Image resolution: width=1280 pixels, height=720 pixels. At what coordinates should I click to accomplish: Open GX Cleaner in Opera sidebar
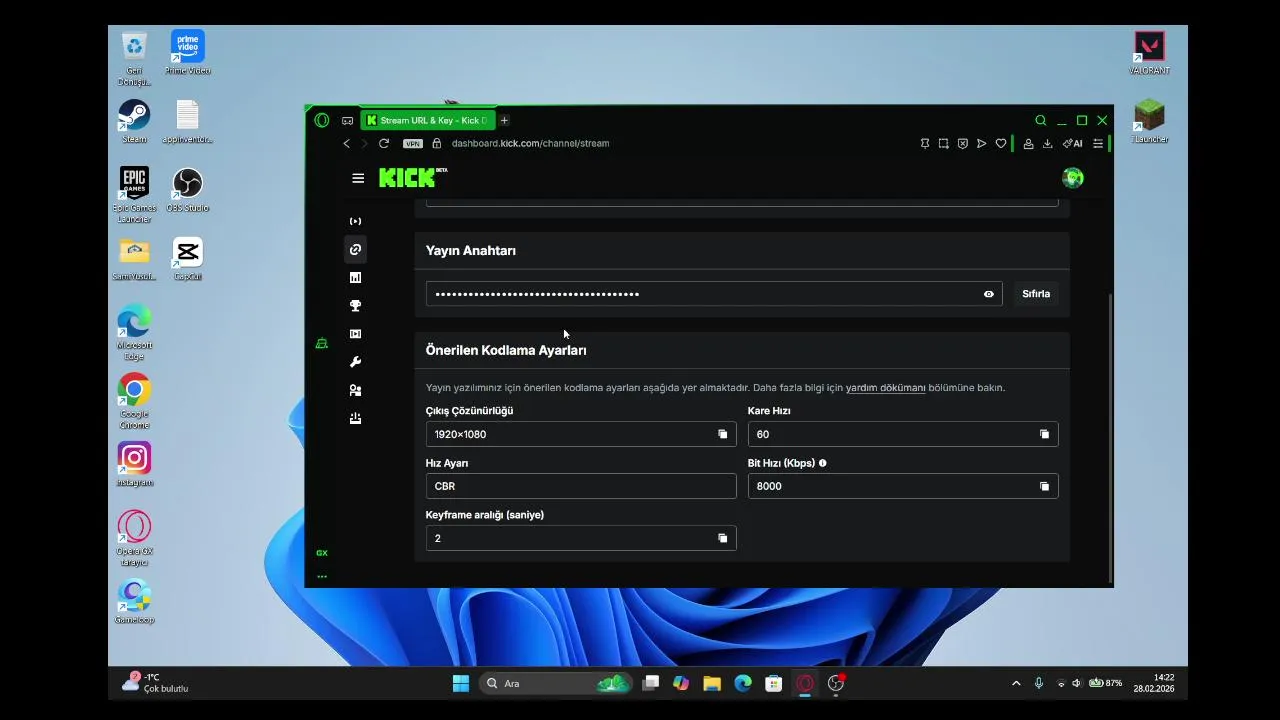pos(321,343)
